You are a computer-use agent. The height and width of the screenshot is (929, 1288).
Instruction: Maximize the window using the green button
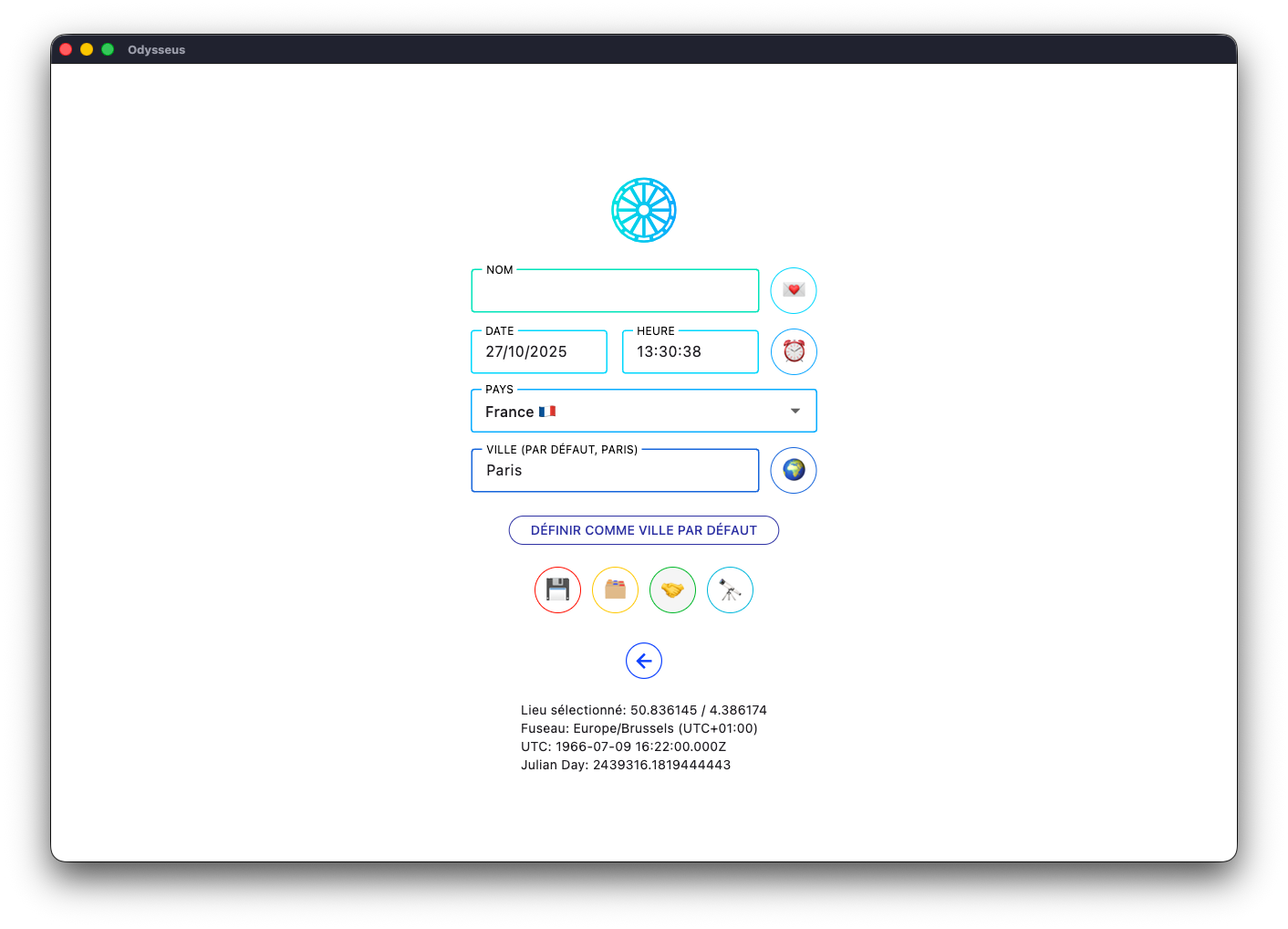[108, 49]
